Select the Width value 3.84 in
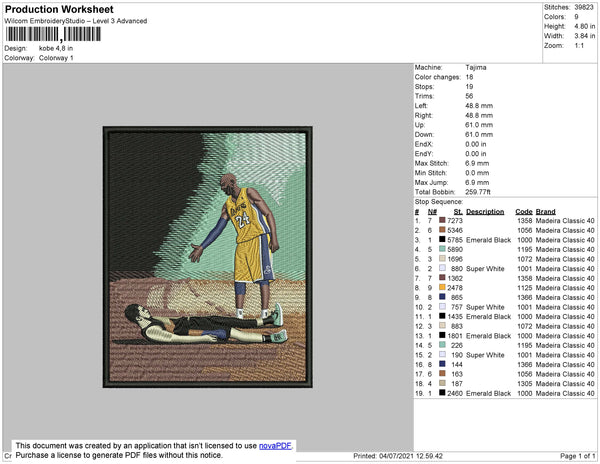Image resolution: width=600 pixels, height=464 pixels. (584, 36)
